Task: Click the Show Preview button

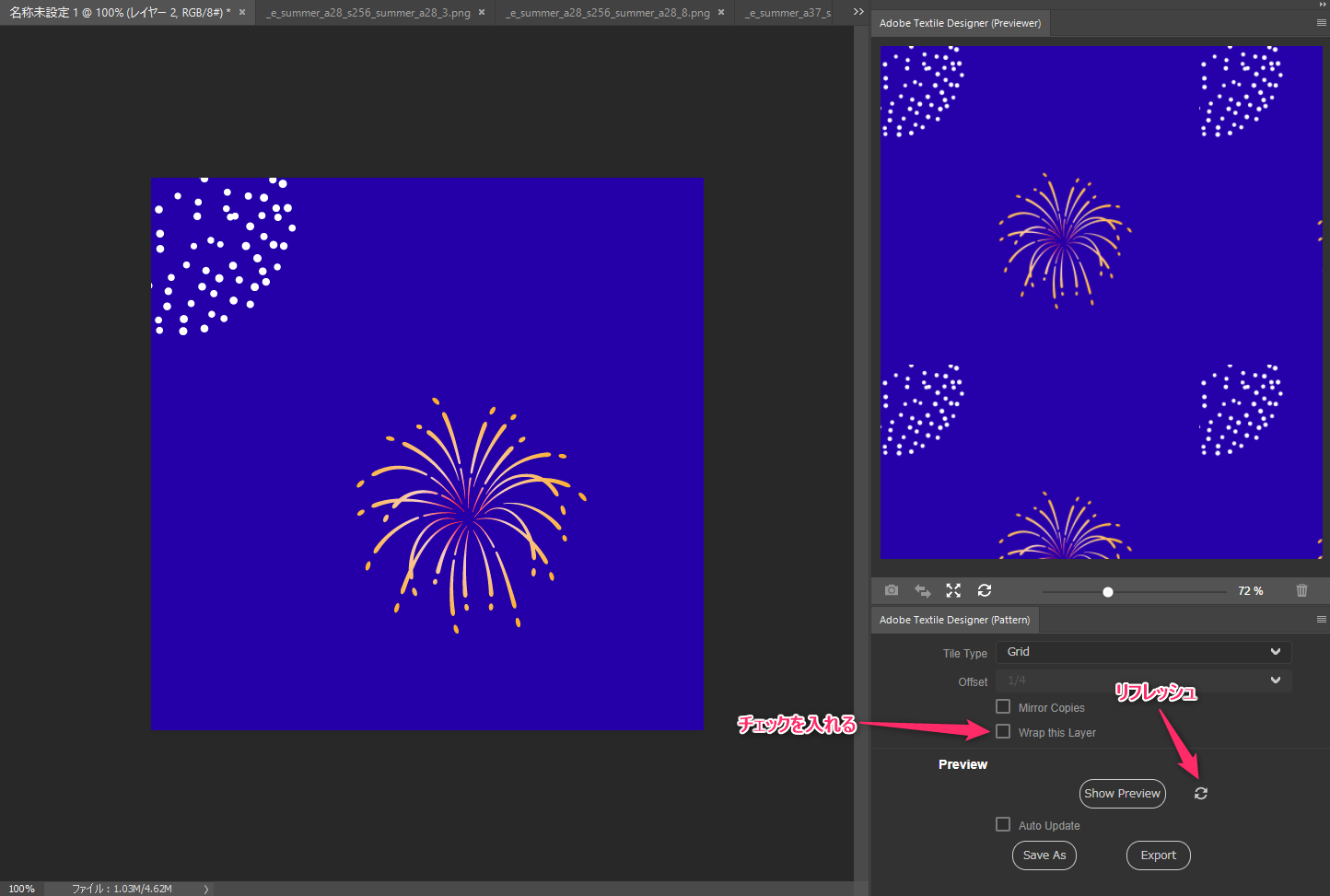Action: click(1122, 793)
